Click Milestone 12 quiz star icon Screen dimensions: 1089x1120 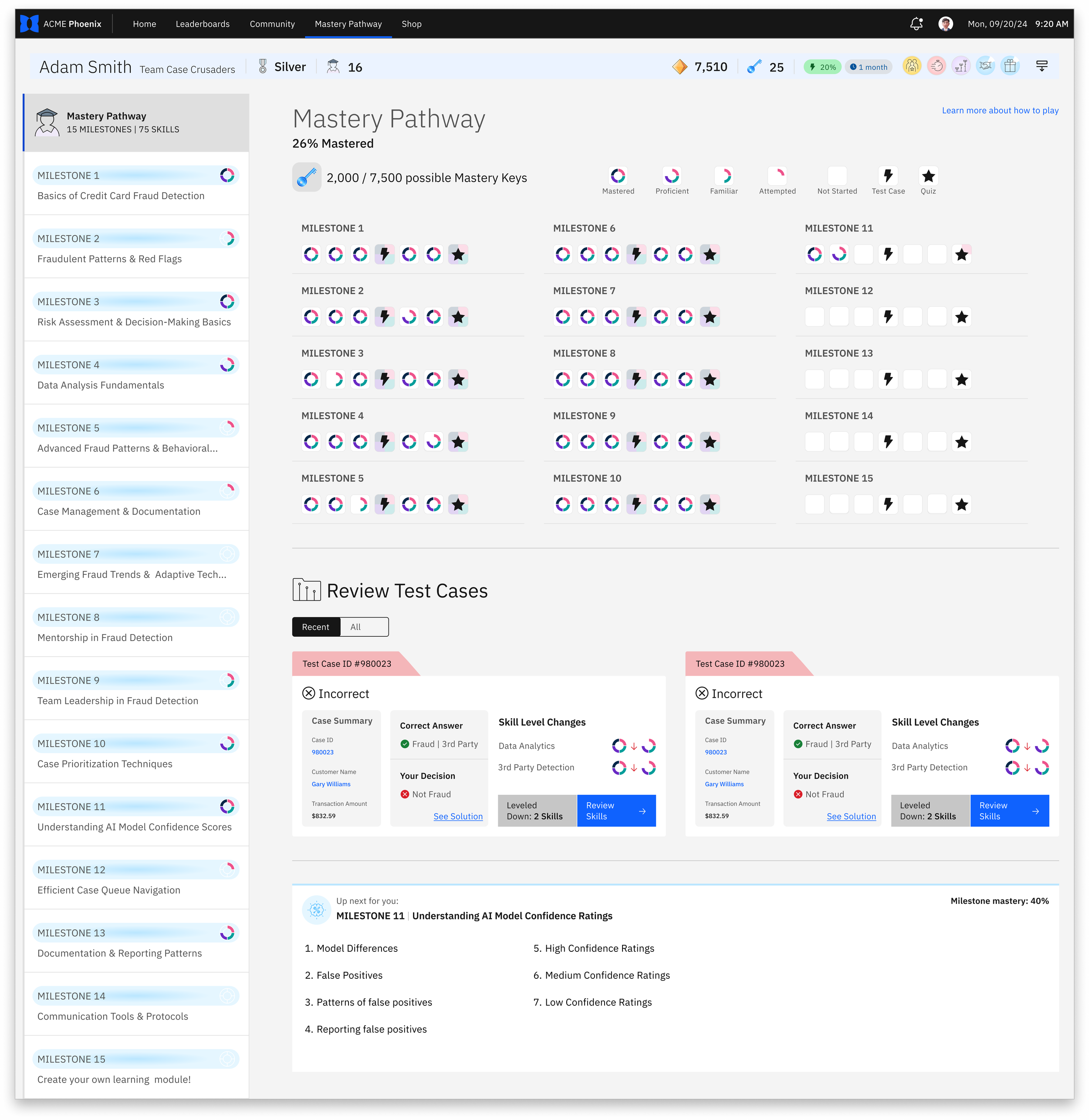pos(961,317)
